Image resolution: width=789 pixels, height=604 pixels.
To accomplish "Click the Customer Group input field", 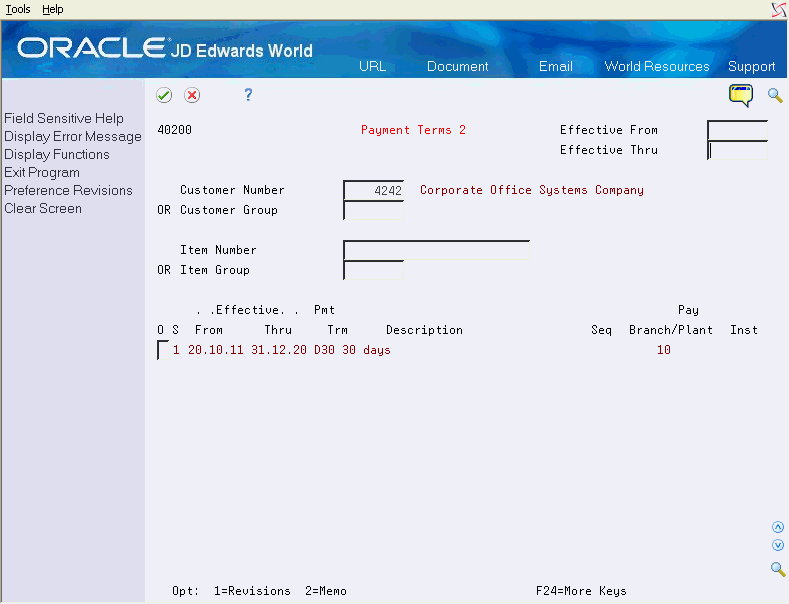I will tap(373, 210).
